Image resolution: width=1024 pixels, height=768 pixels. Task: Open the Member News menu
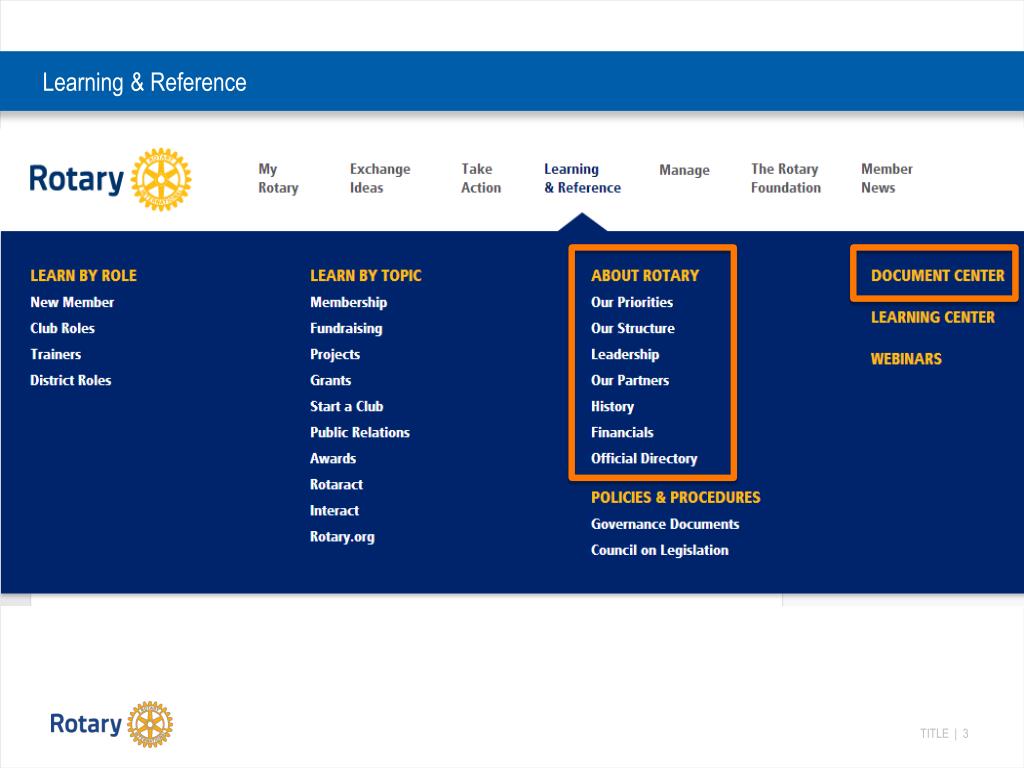click(887, 178)
